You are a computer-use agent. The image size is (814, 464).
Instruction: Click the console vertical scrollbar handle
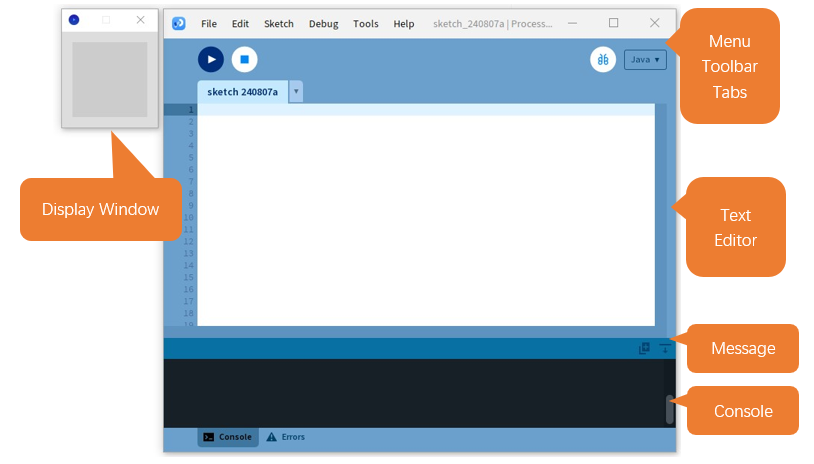(670, 410)
